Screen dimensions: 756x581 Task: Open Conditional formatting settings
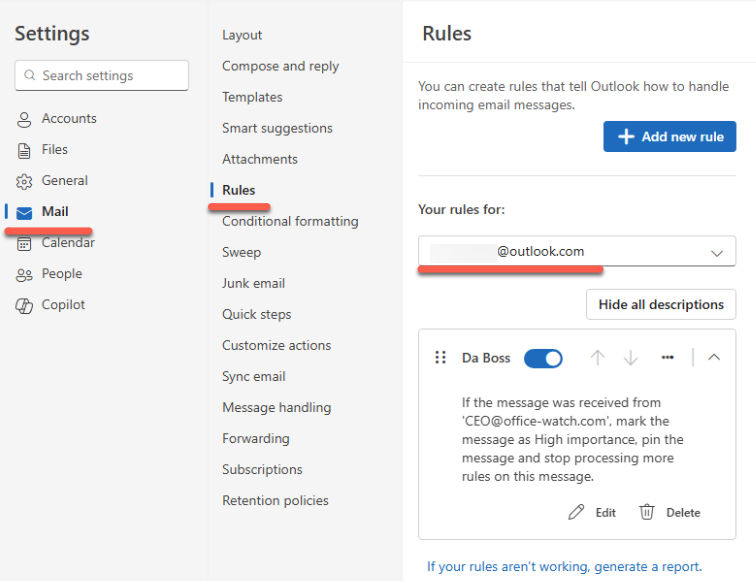290,221
